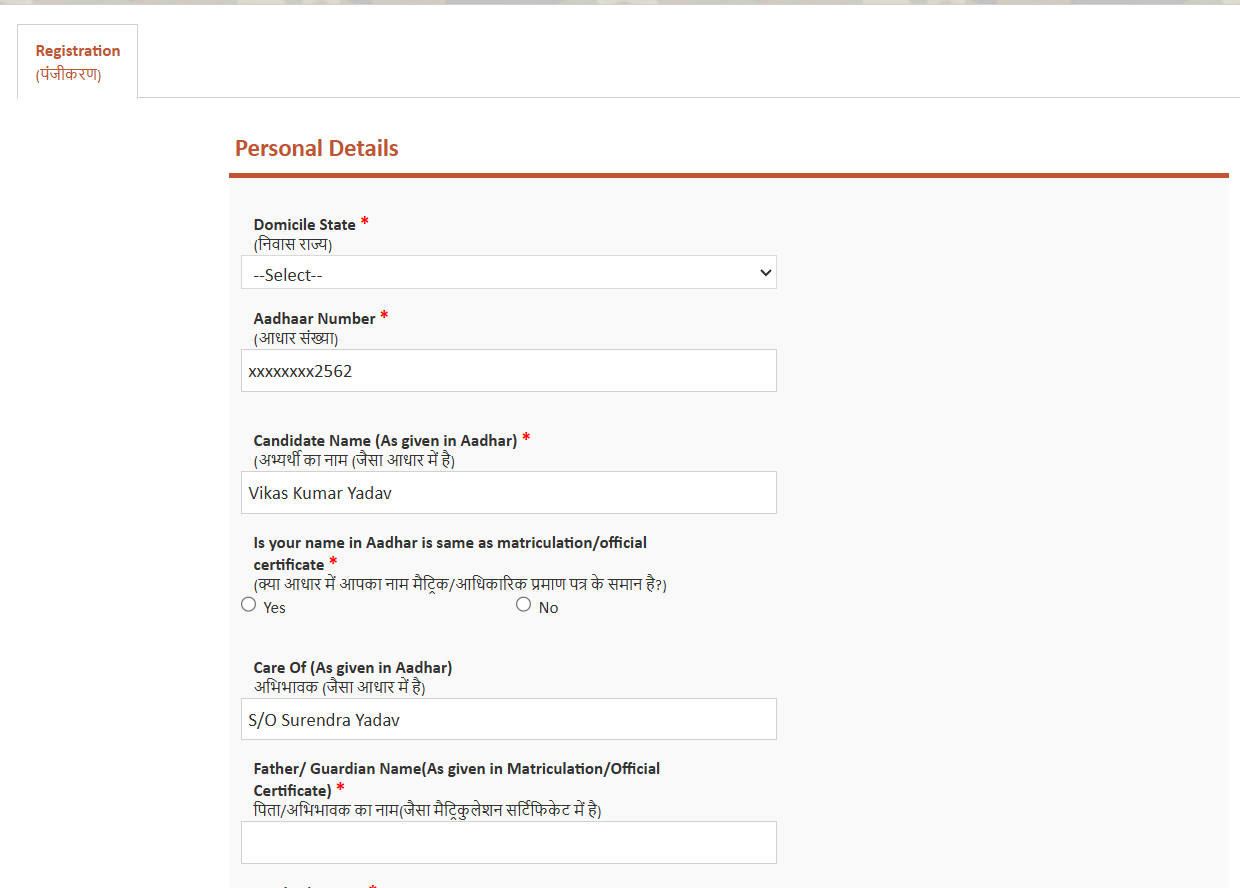1240x888 pixels.
Task: Focus the Aadhaar Number input field
Action: (508, 371)
